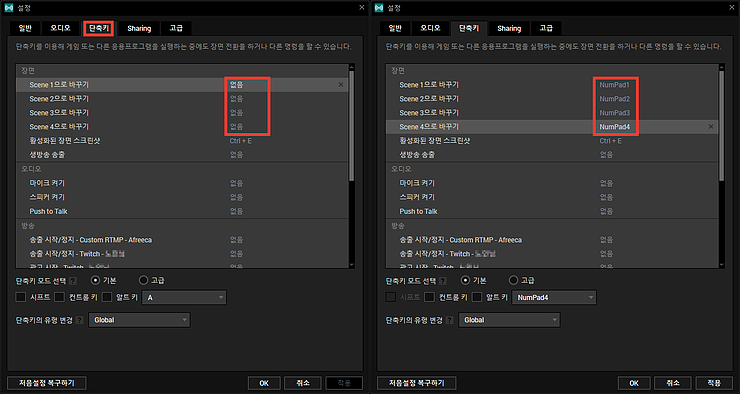Open the Global type dropdown, right window
740x394 pixels.
pos(509,320)
